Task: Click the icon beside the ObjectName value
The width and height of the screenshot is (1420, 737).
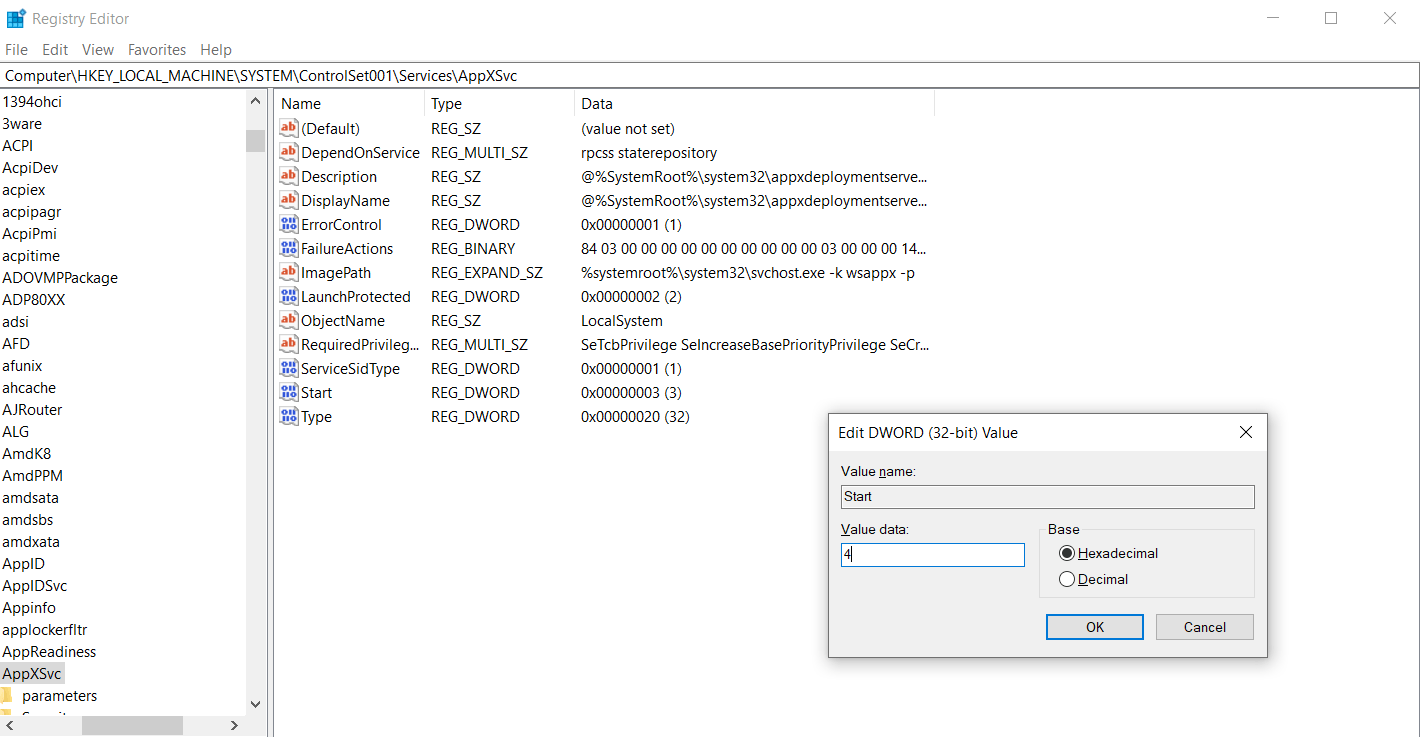Action: [289, 321]
